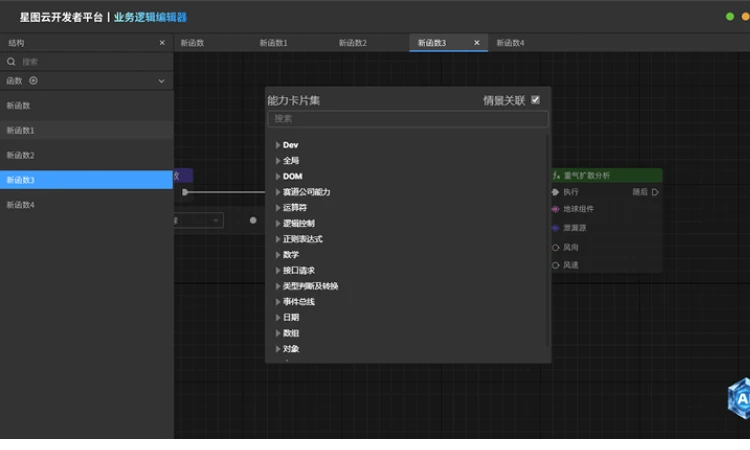Screen dimensions: 750x450
Task: Select the 氯气扩散分析 node header
Action: pyautogui.click(x=607, y=176)
